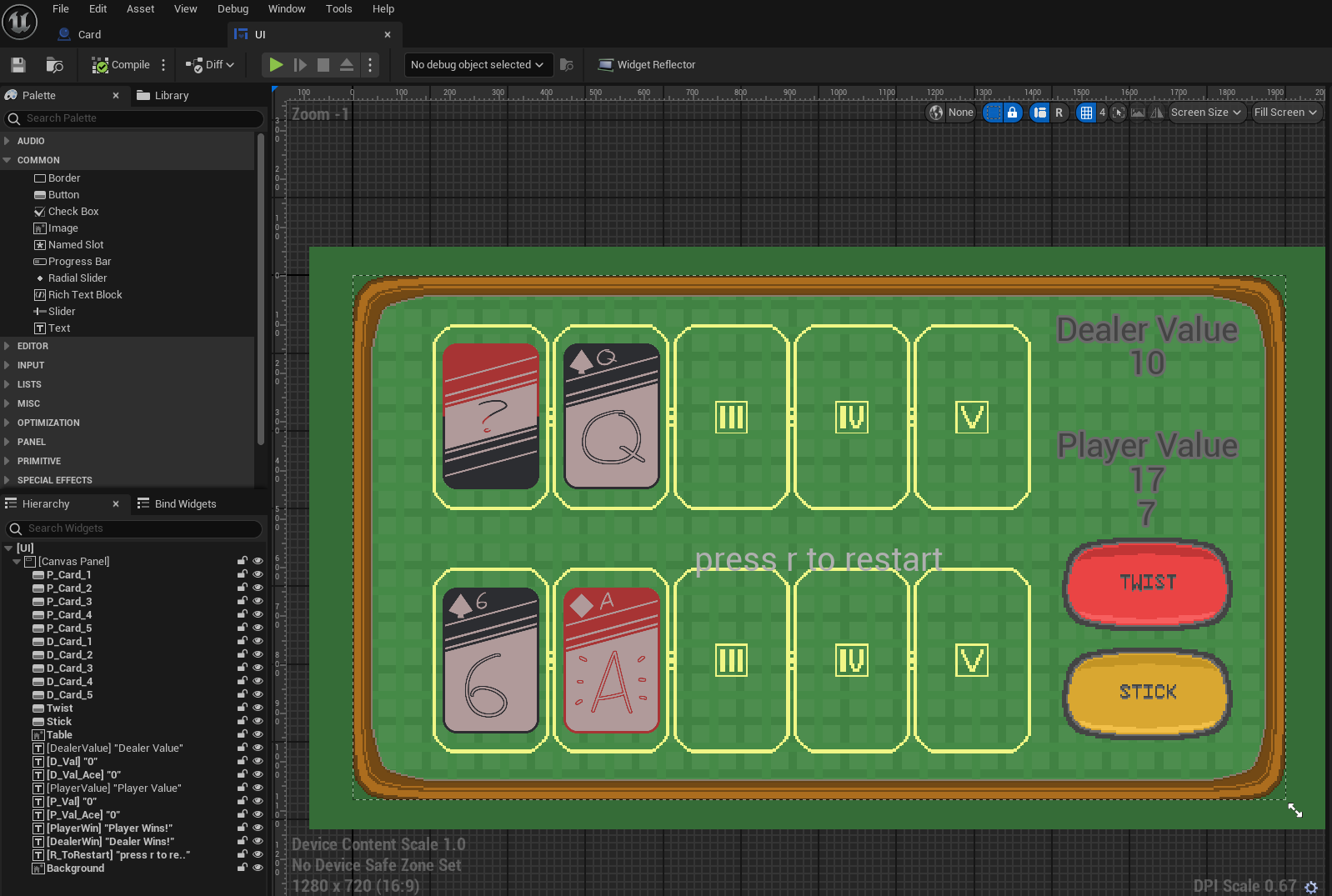Click the Compile button

[122, 65]
